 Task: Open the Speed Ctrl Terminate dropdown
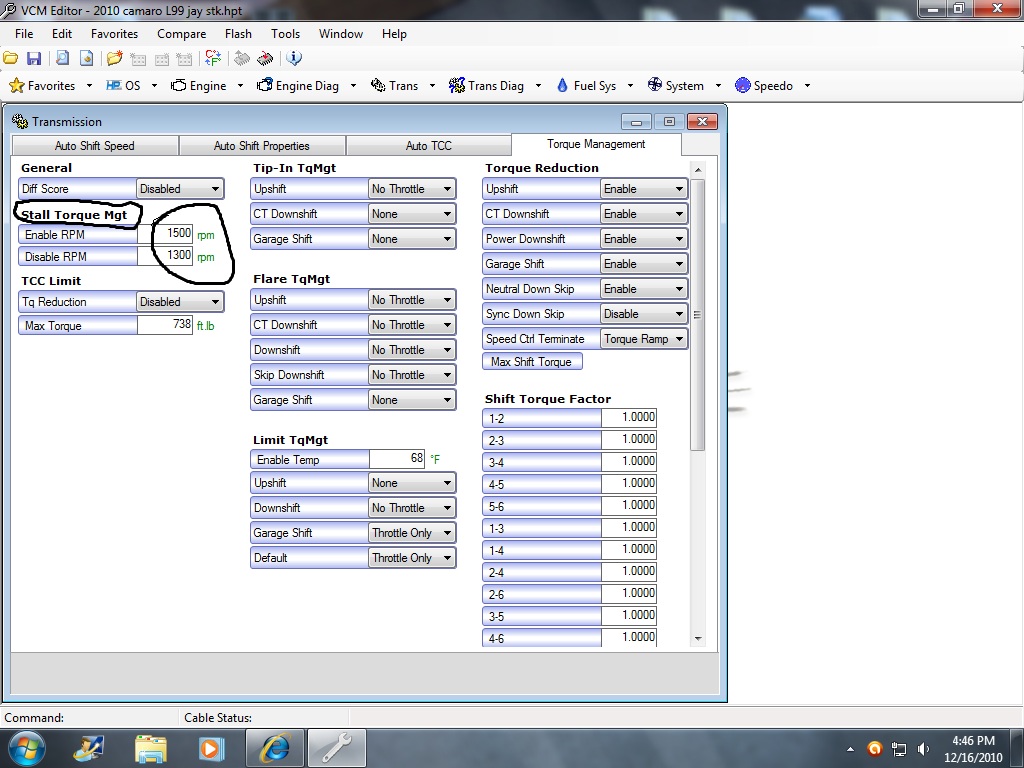tap(644, 339)
